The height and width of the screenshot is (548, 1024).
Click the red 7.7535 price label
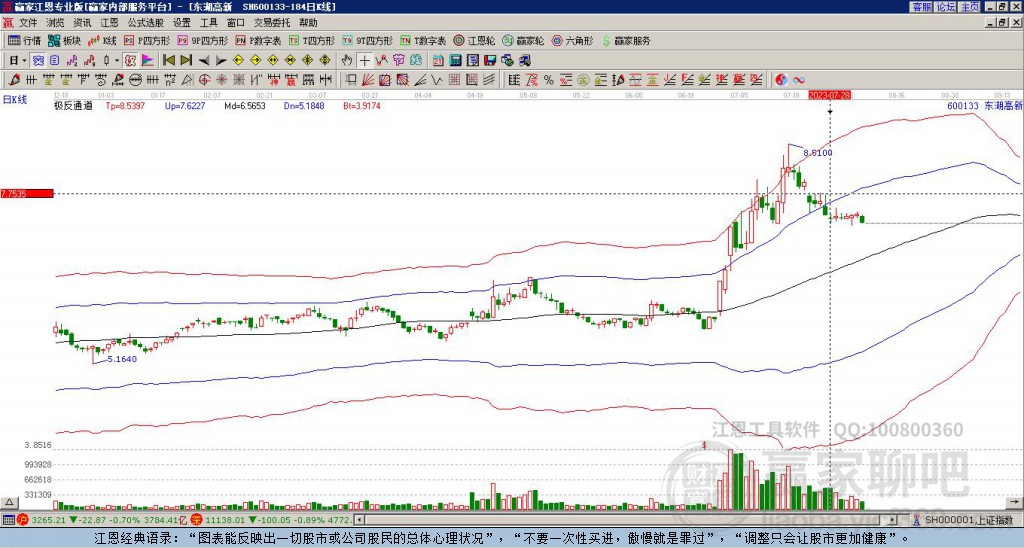27,194
